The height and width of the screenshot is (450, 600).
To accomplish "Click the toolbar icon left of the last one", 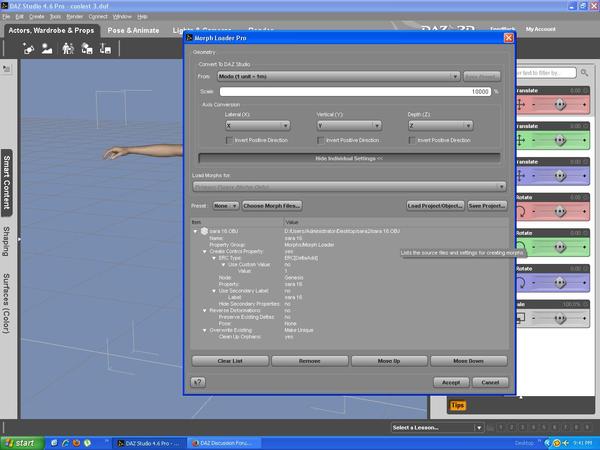I will click(86, 49).
